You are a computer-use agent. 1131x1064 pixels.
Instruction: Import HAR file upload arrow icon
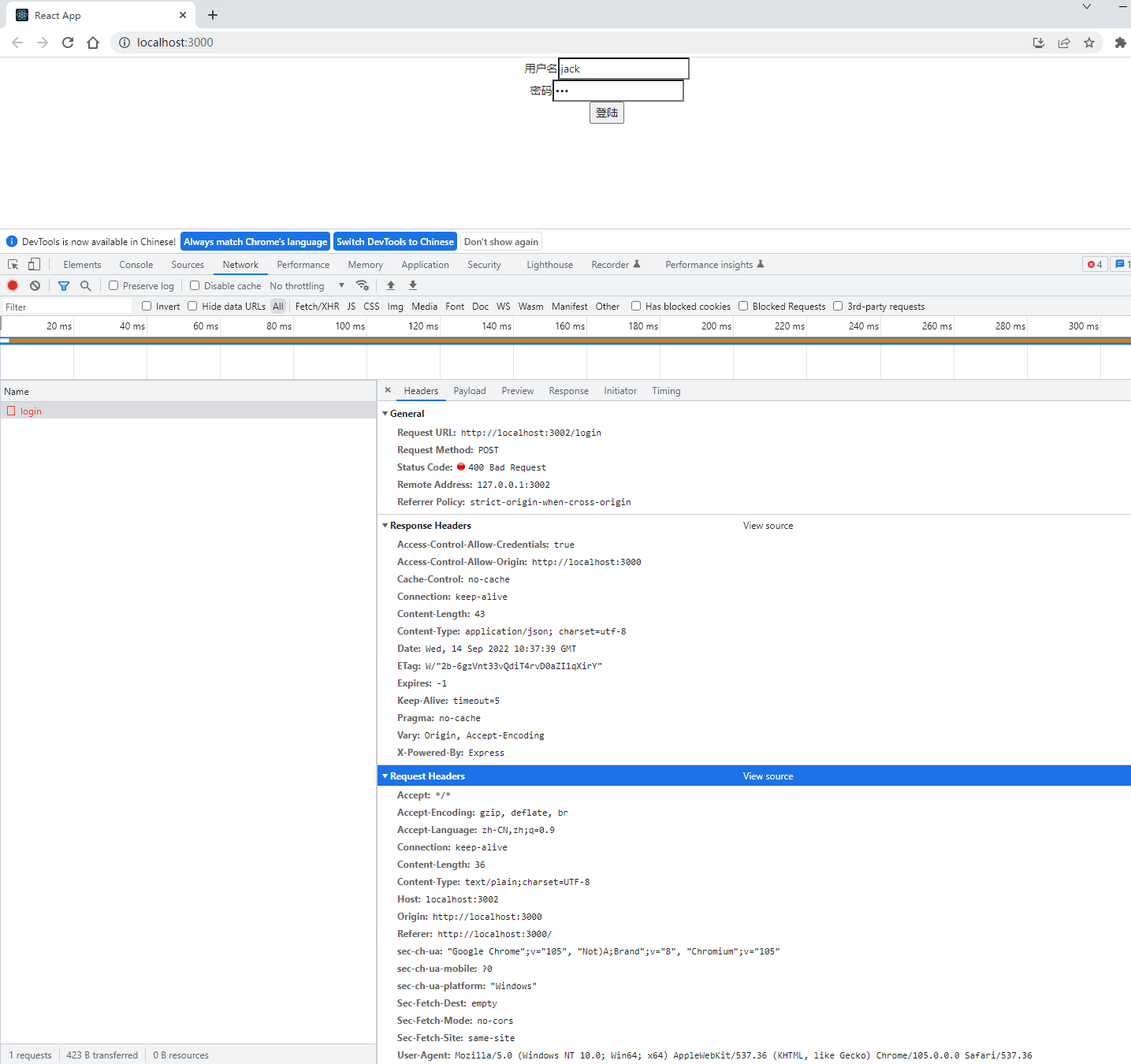click(391, 285)
